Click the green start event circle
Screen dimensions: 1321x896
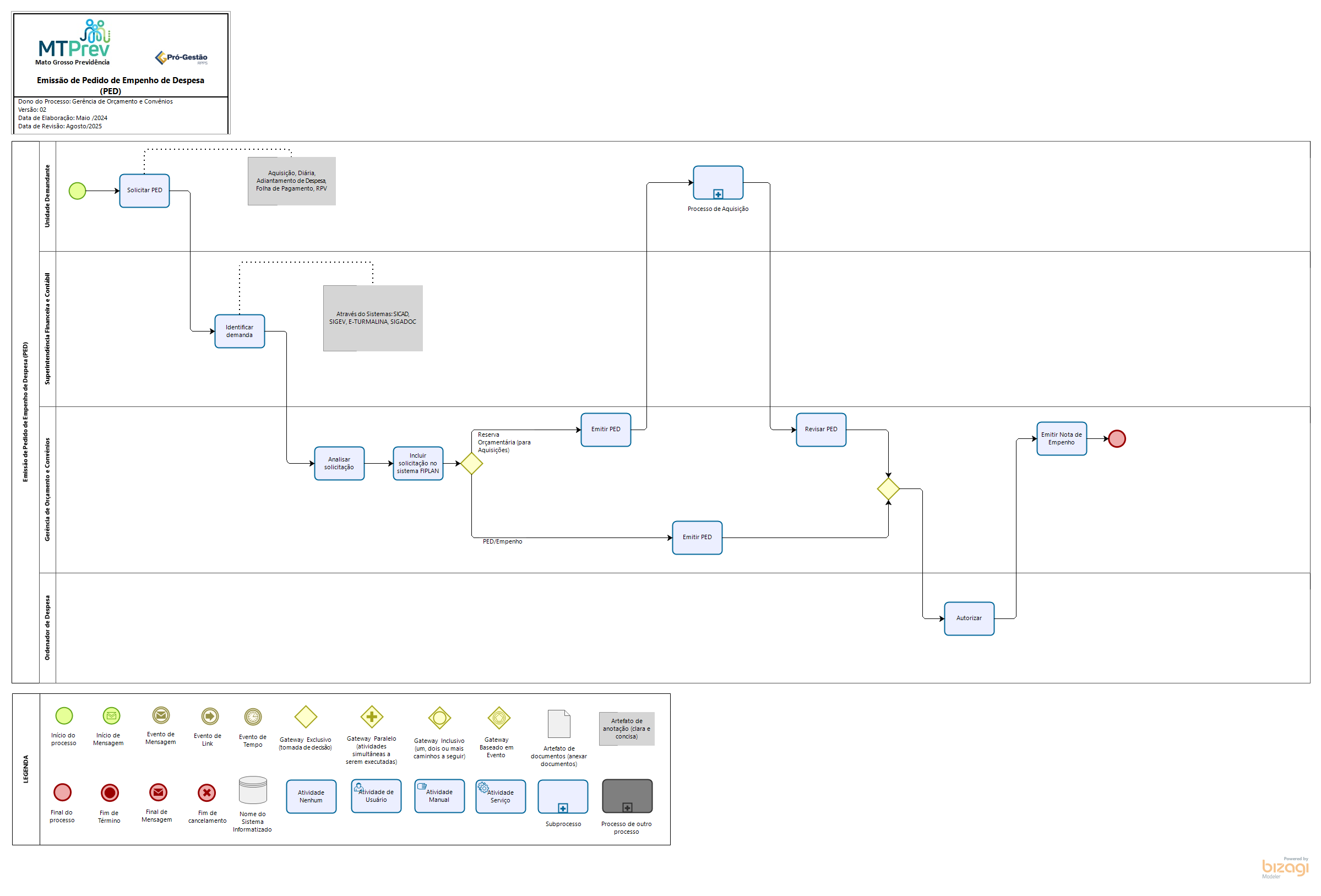pos(77,191)
